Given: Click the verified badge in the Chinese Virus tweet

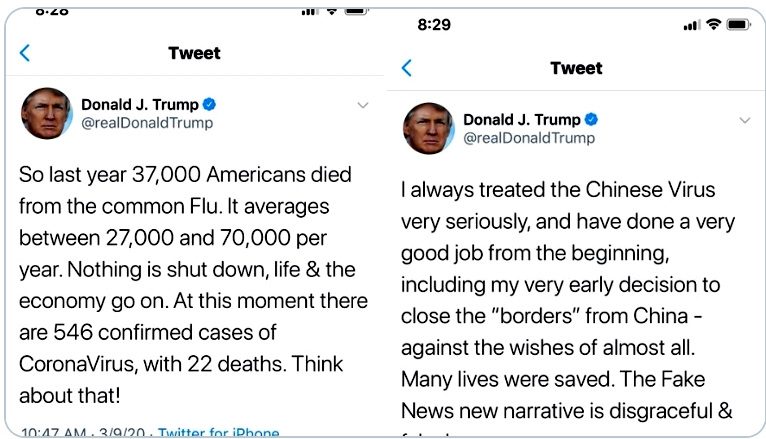Looking at the screenshot, I should [592, 120].
